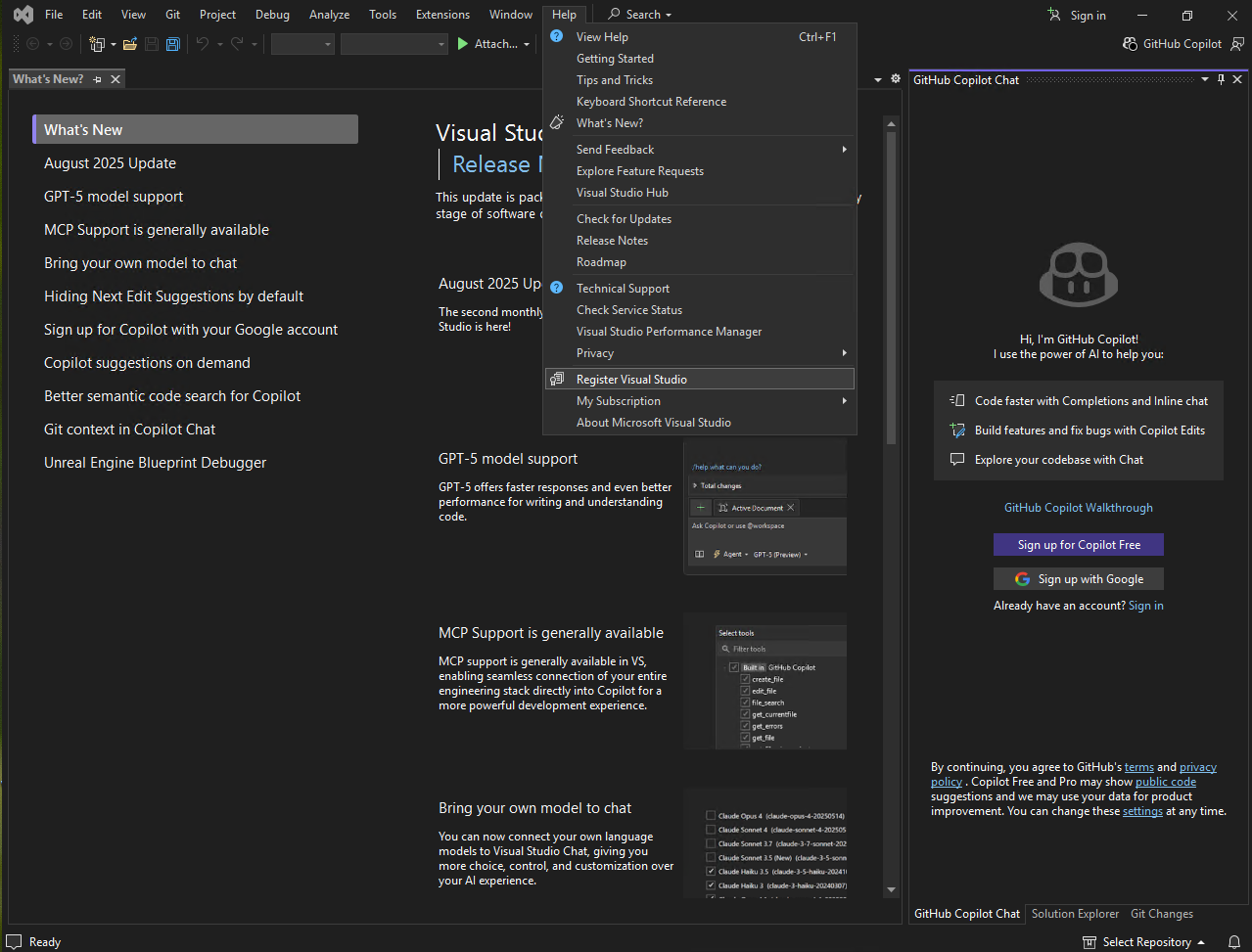This screenshot has height=952, width=1252.
Task: Pin the What's New? document tab
Action: (x=97, y=79)
